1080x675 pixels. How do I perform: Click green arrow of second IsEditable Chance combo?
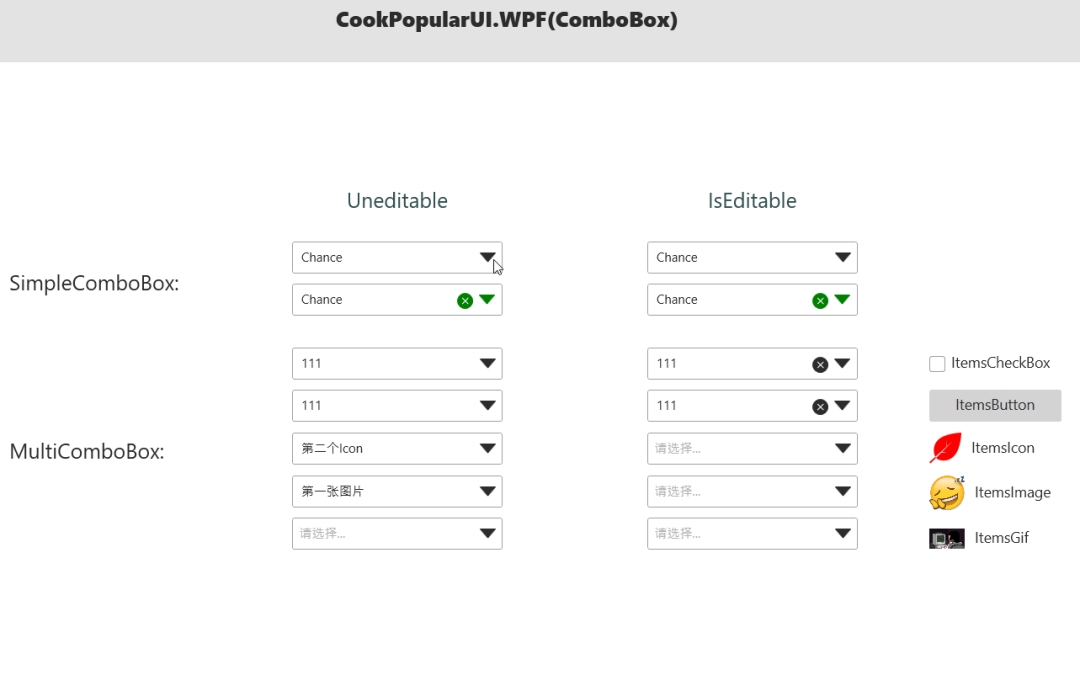pyautogui.click(x=842, y=299)
